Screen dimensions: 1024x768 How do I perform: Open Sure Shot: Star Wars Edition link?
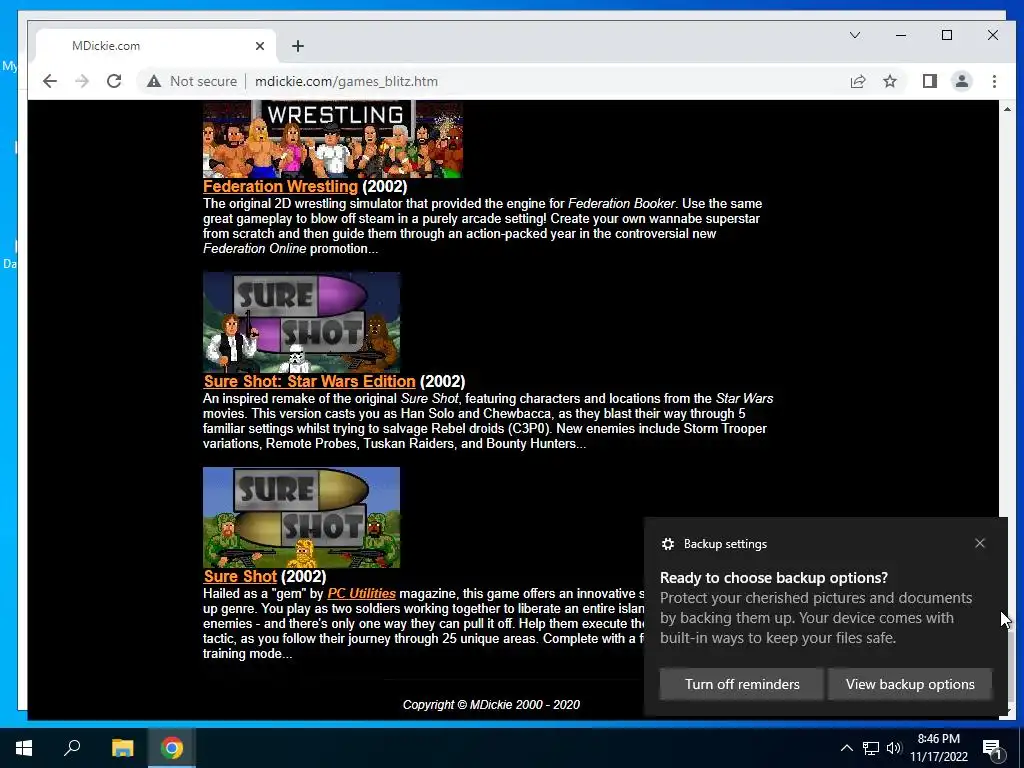310,381
